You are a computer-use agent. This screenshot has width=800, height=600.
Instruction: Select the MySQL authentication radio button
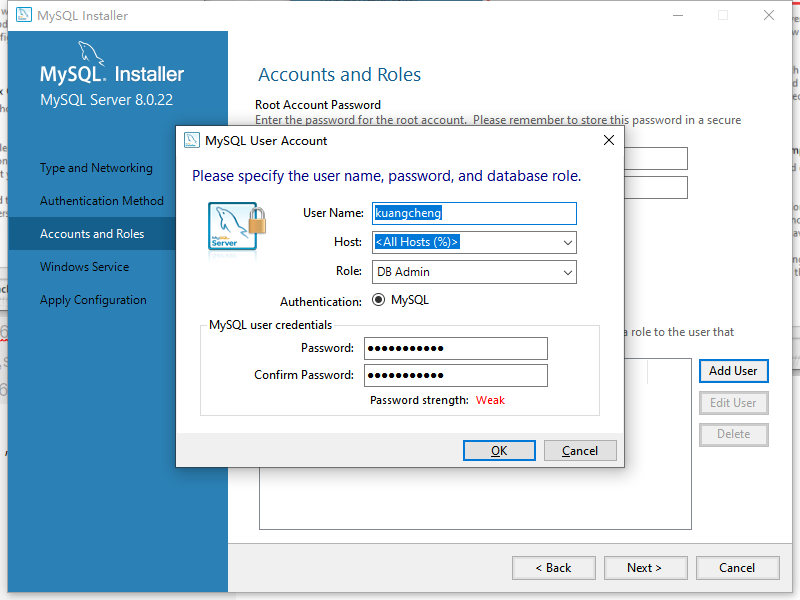(x=381, y=299)
